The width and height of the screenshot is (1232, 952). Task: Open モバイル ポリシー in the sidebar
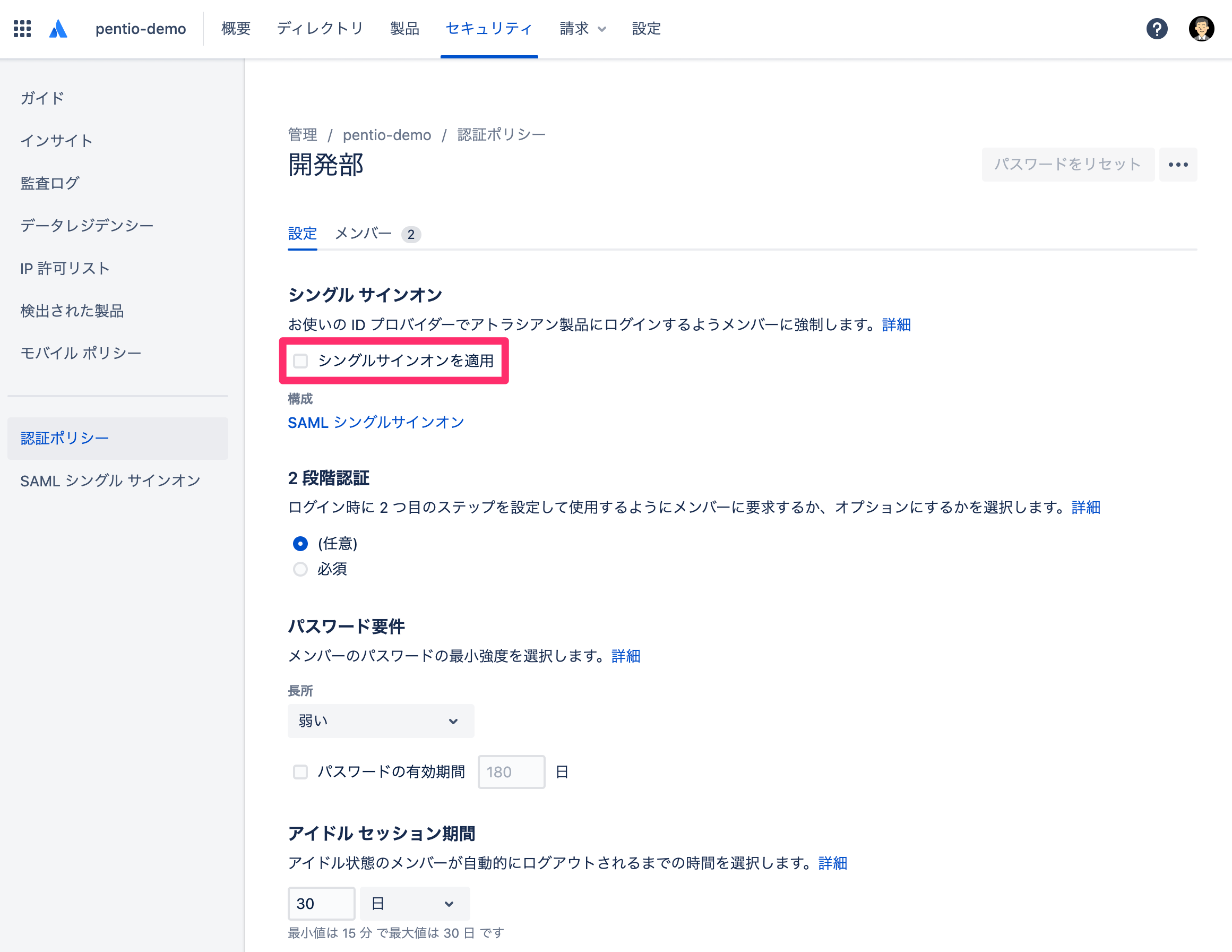point(81,353)
